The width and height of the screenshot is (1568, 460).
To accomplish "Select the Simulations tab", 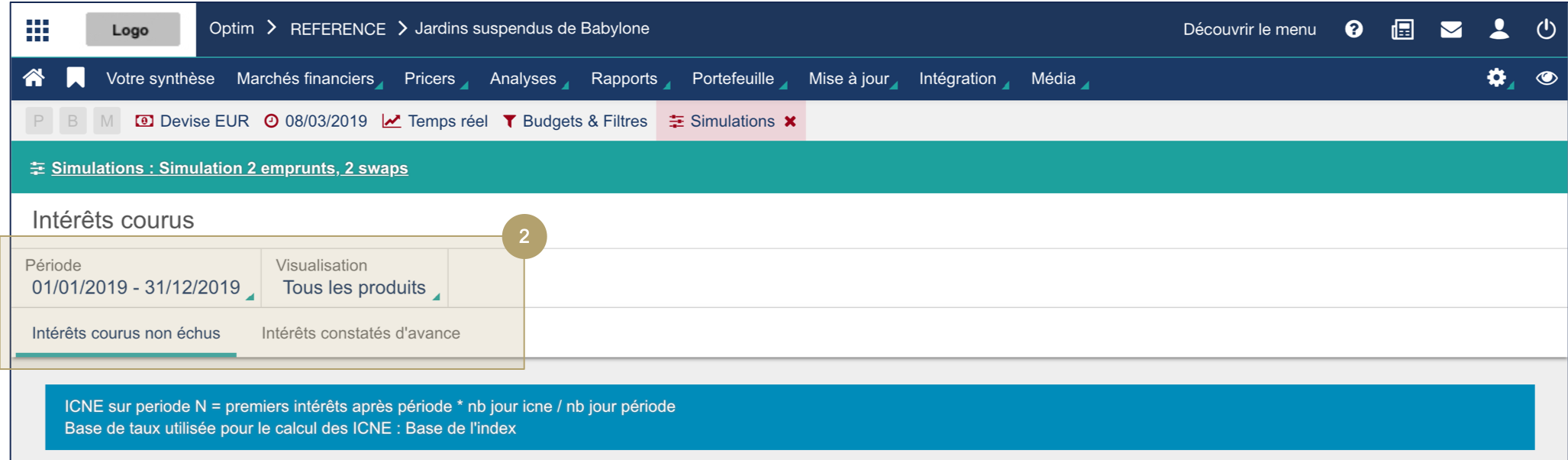I will point(731,121).
